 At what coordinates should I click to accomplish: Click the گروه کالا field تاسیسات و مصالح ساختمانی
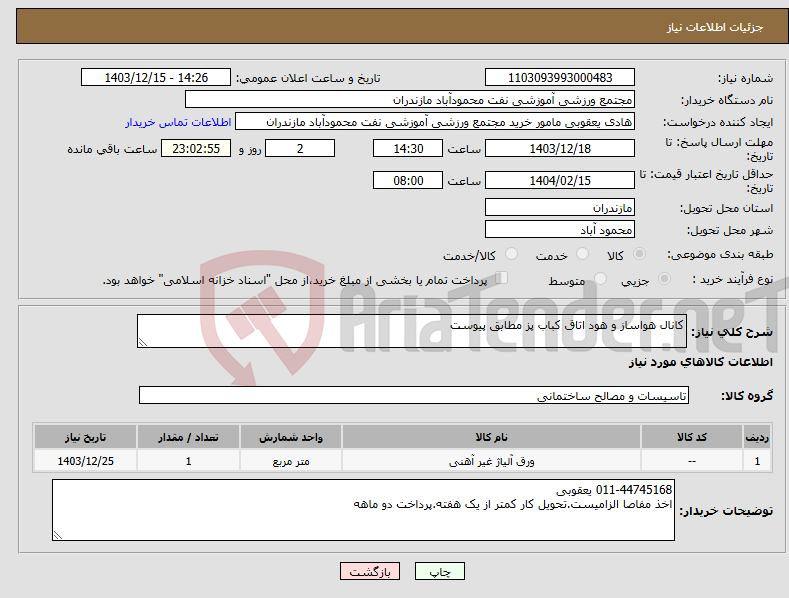(x=414, y=396)
